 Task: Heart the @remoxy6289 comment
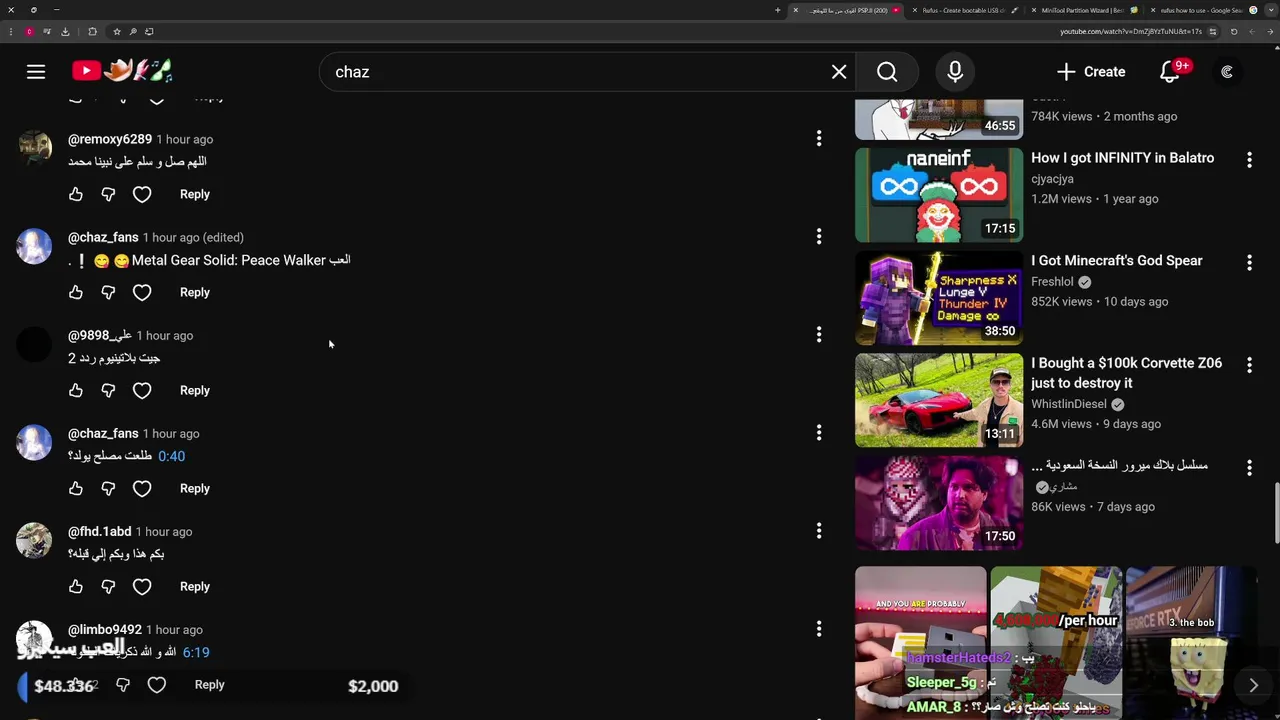click(x=142, y=194)
